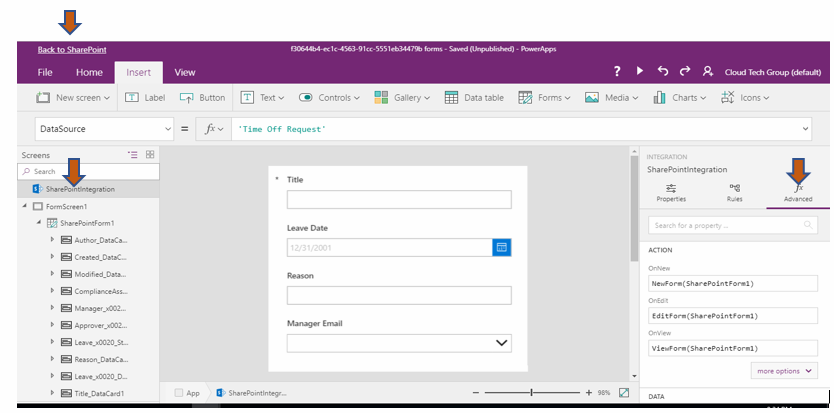The height and width of the screenshot is (413, 834).
Task: Insert a Button control
Action: tap(202, 97)
